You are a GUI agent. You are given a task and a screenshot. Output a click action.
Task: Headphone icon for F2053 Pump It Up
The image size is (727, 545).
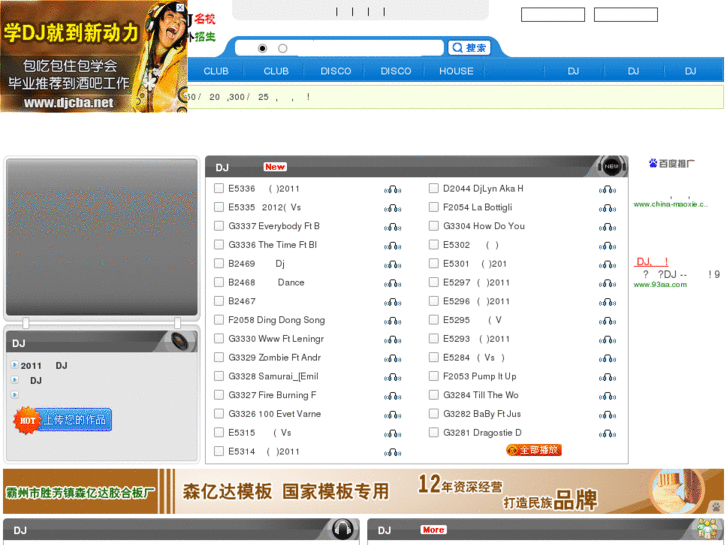point(607,378)
